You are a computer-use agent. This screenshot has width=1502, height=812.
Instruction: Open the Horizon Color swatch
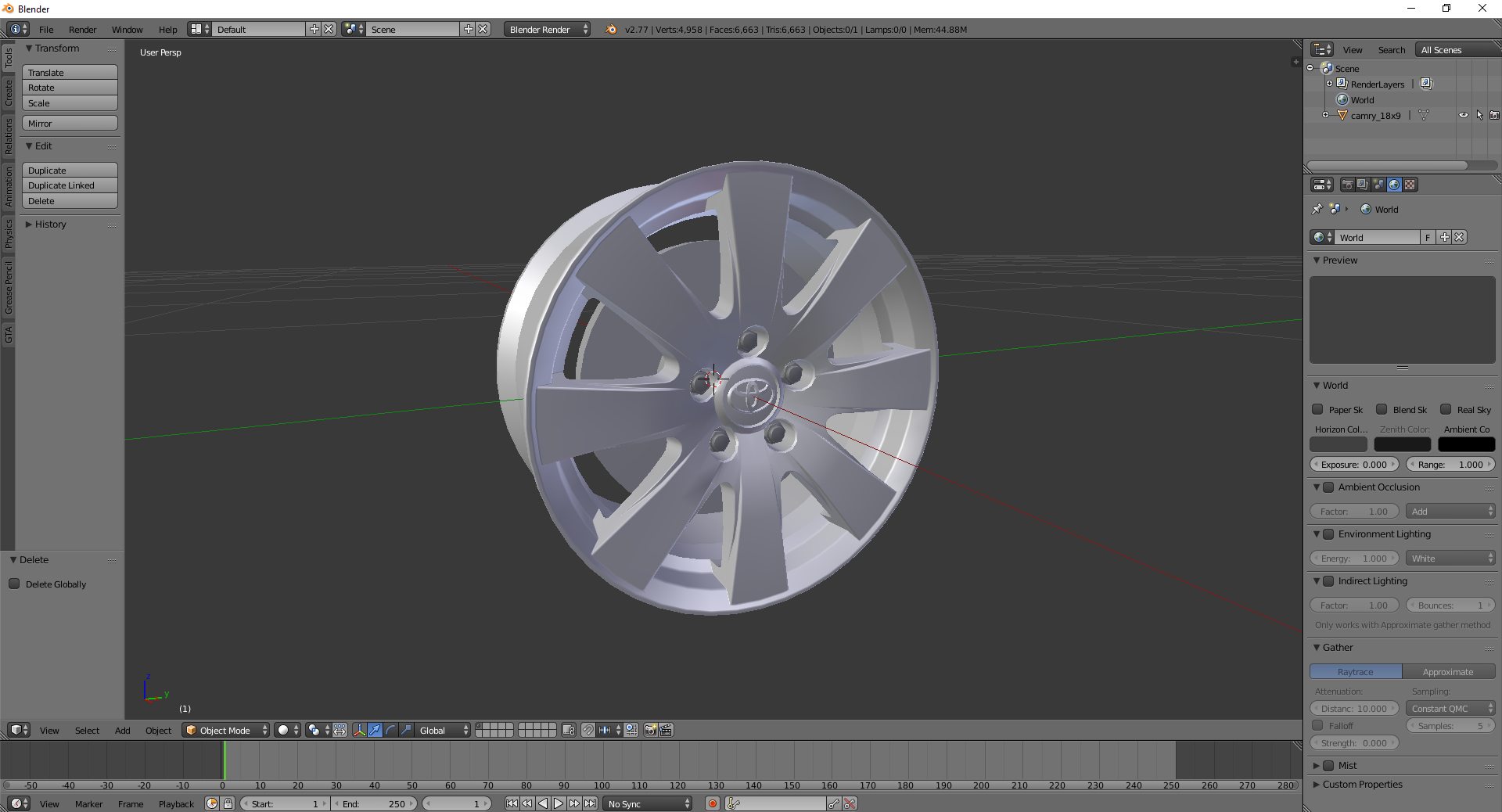(x=1339, y=444)
